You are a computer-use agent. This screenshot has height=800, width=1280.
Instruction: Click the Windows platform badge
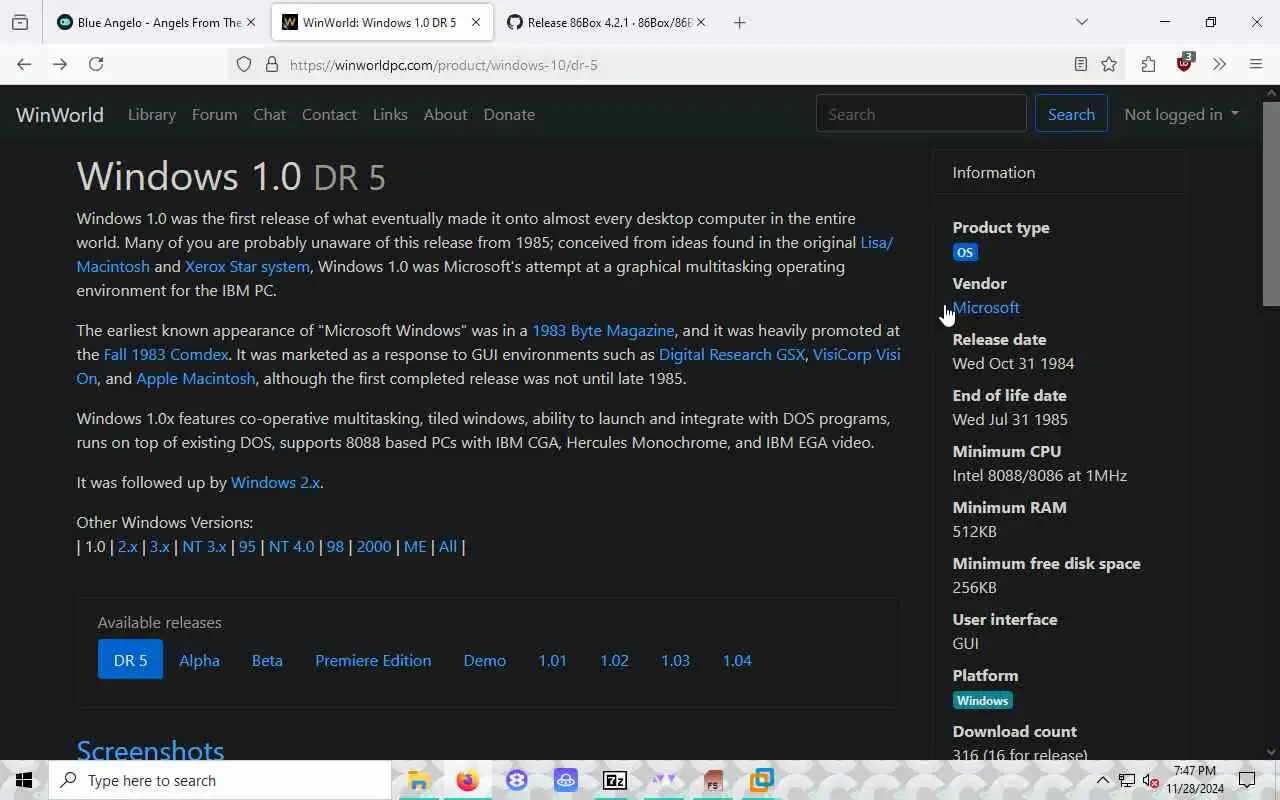click(983, 700)
